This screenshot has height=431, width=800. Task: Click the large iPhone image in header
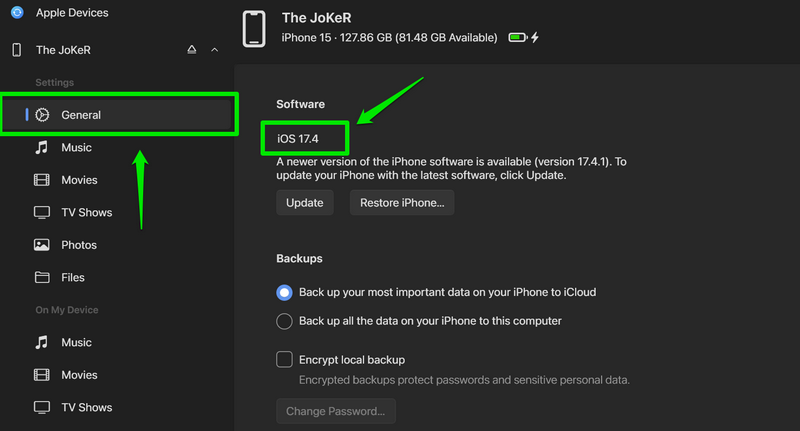click(x=254, y=29)
